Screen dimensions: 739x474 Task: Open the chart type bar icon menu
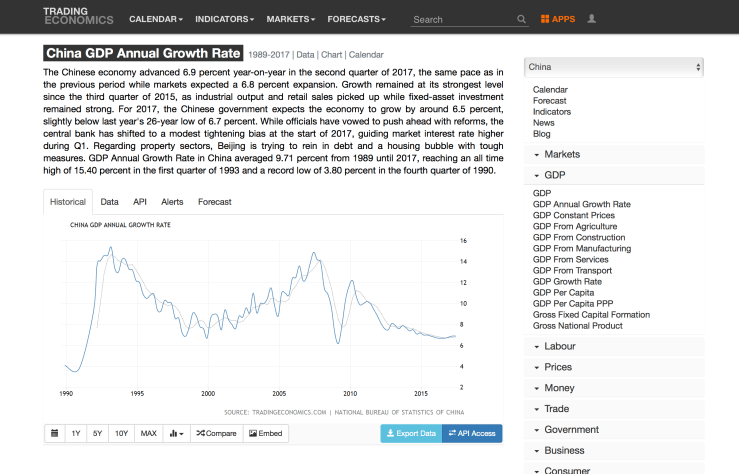[176, 433]
